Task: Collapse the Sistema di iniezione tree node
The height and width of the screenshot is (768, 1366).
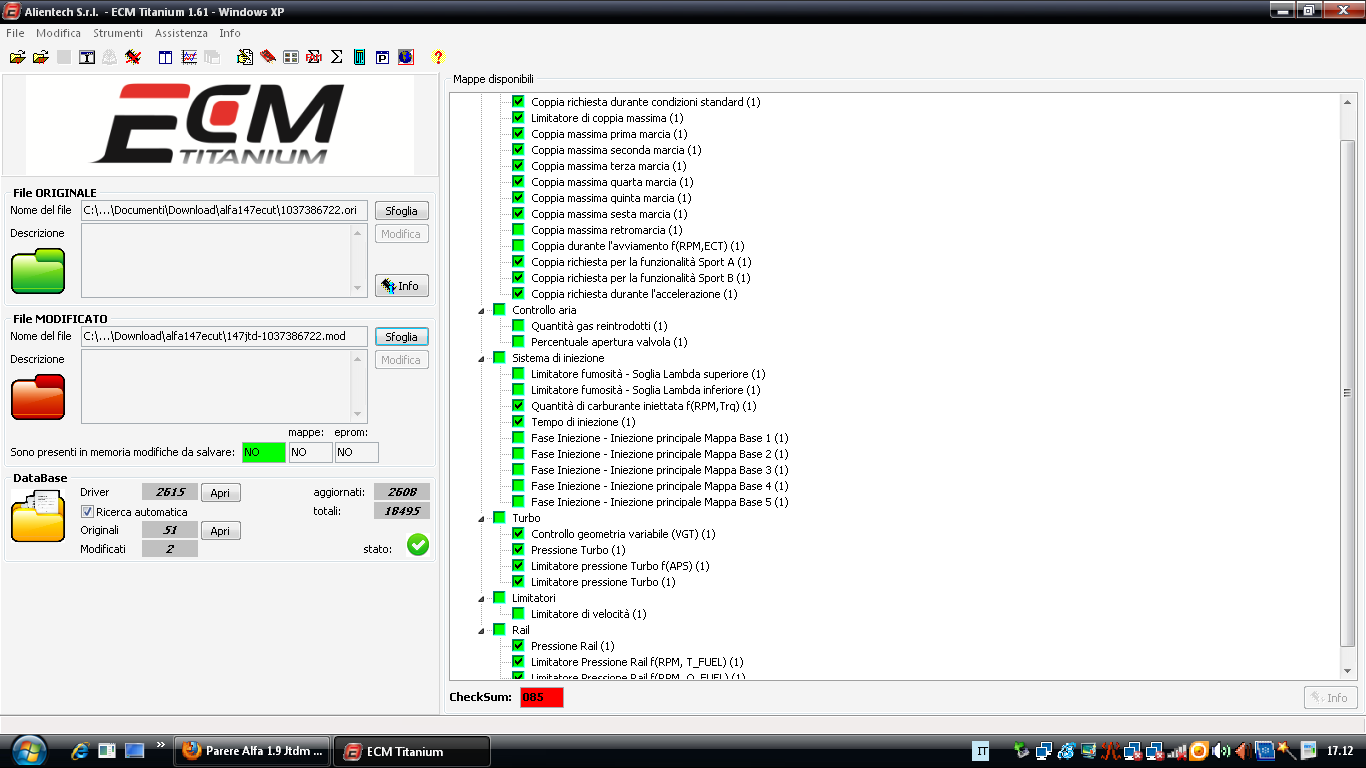Action: 481,358
